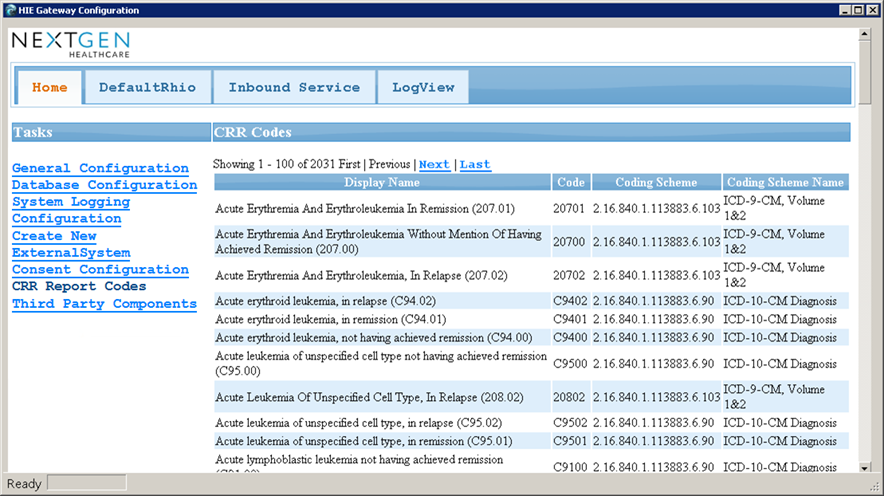Select code cell C9400

[570, 338]
